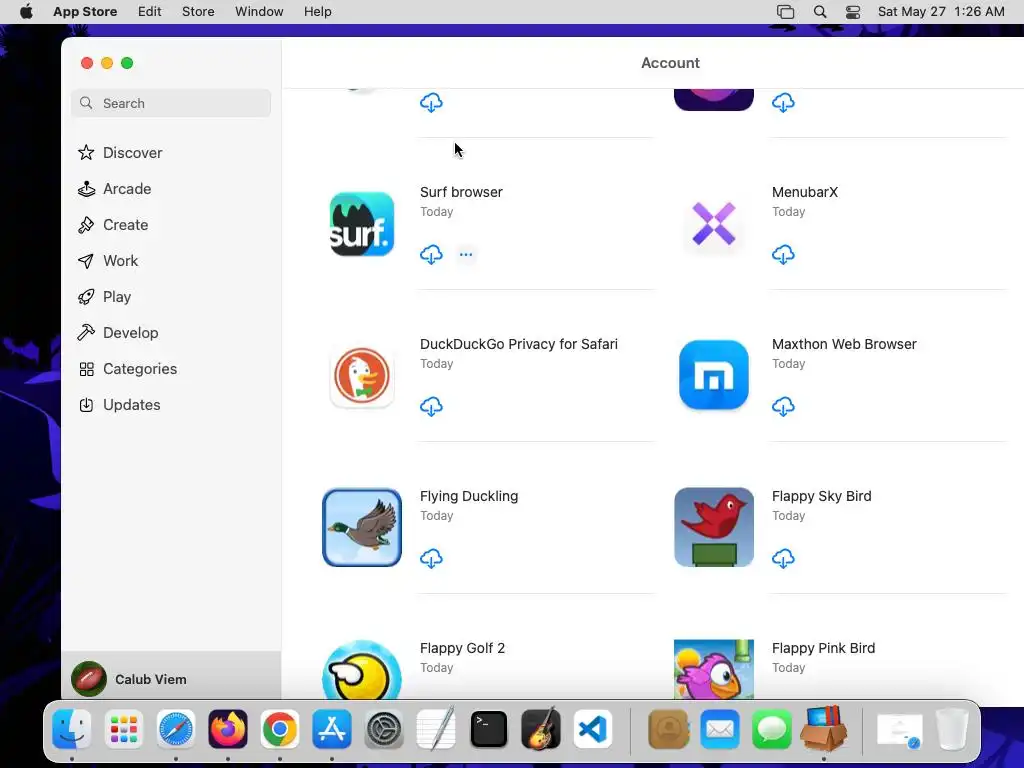Open the Edit menu
Screen dimensions: 1024x768
coord(150,12)
